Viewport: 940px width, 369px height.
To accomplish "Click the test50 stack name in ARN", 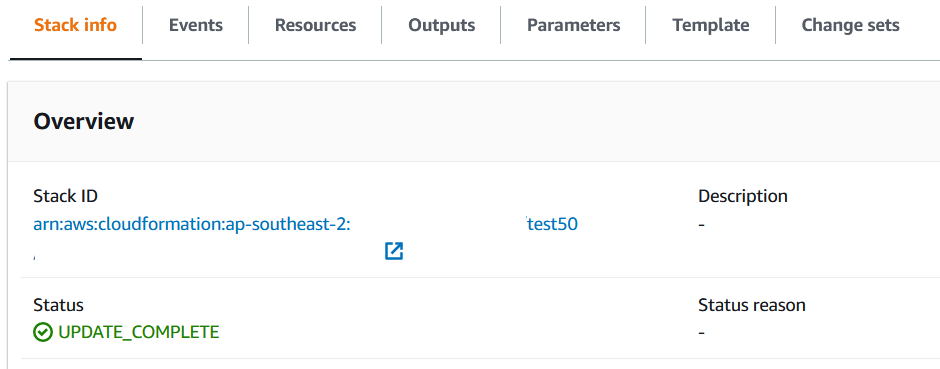I will 552,225.
